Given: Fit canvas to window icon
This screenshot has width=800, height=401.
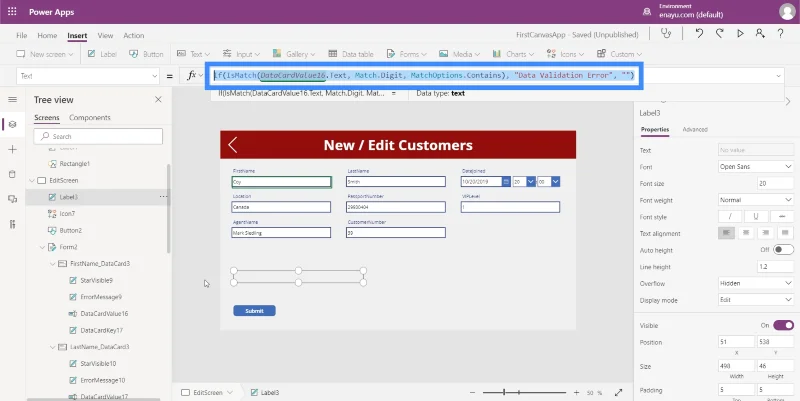Looking at the screenshot, I should 618,392.
